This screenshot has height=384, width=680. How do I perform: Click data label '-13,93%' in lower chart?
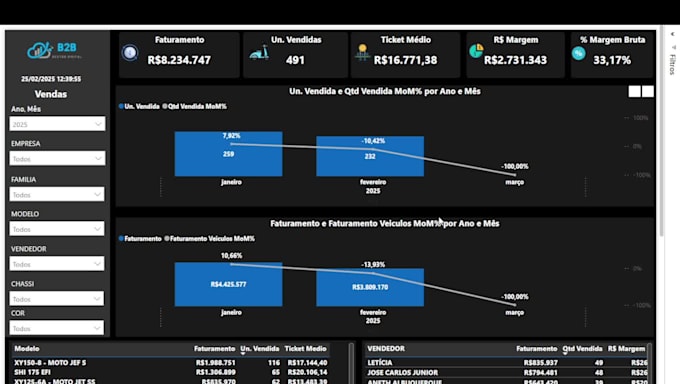[373, 264]
